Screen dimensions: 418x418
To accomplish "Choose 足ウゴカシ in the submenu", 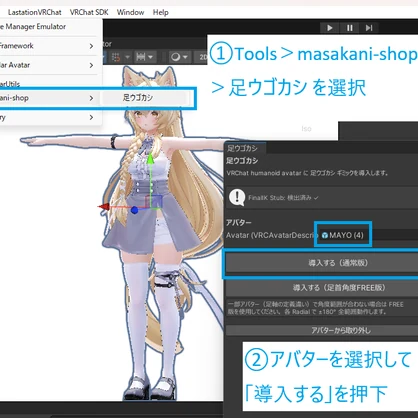I will pos(145,98).
